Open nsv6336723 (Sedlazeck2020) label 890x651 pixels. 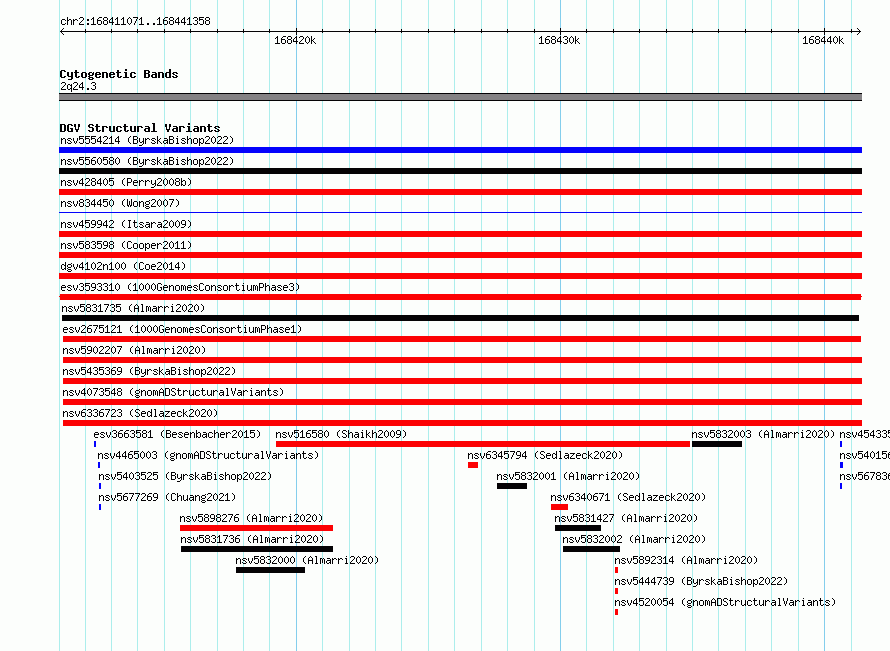pyautogui.click(x=140, y=413)
